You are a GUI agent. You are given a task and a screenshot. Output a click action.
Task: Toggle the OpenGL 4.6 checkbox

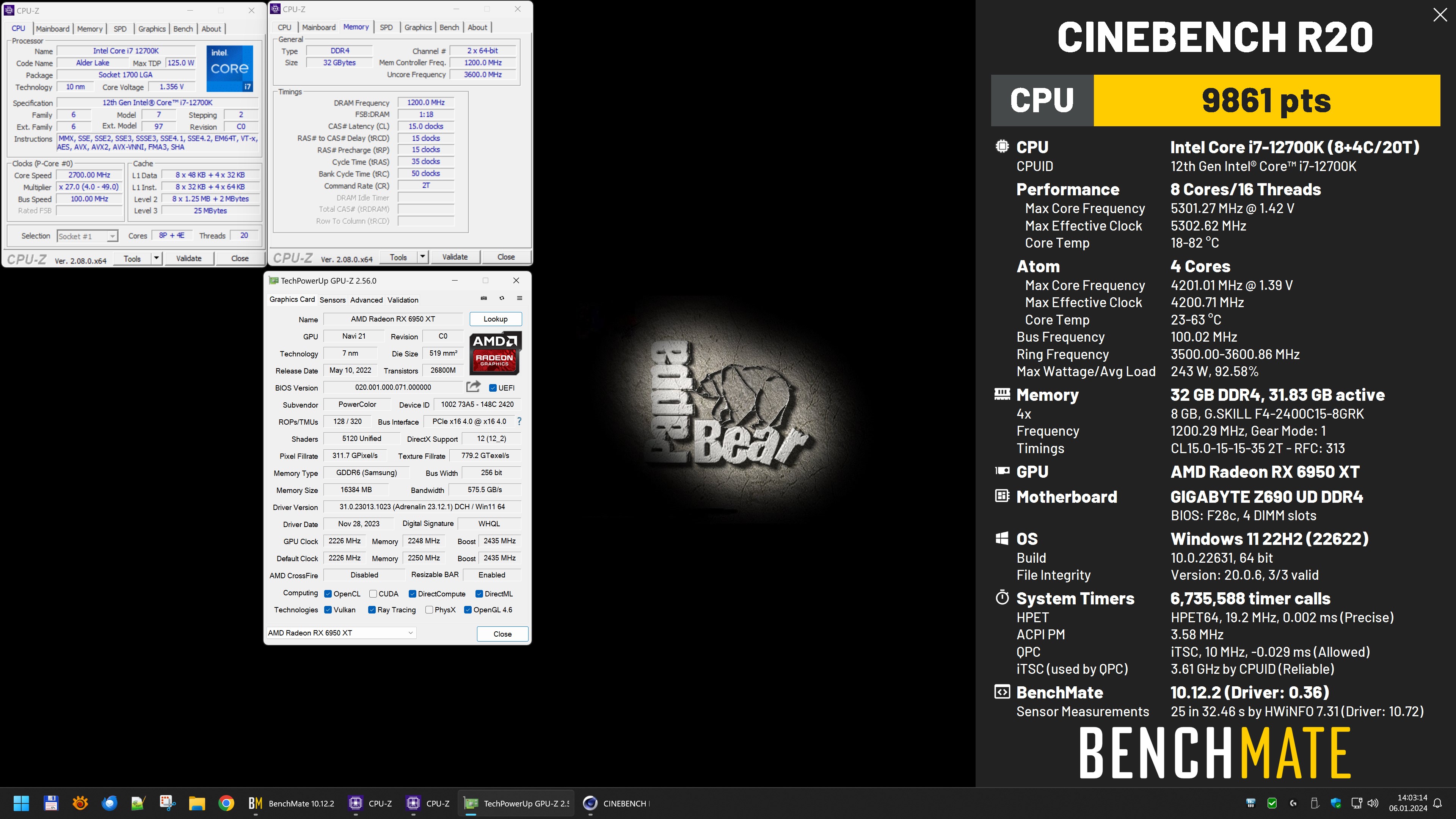pyautogui.click(x=468, y=609)
